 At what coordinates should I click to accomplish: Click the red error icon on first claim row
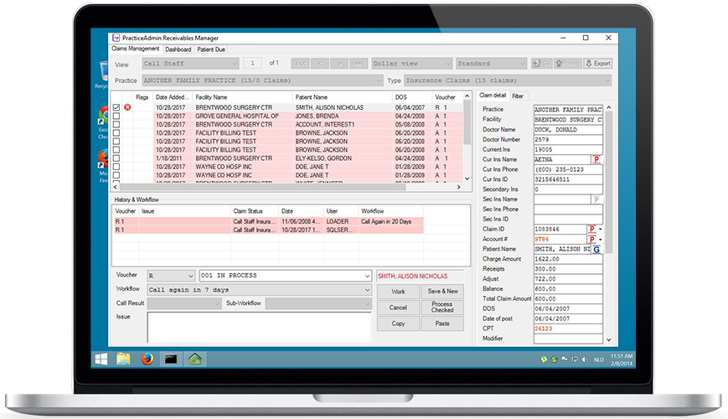127,107
